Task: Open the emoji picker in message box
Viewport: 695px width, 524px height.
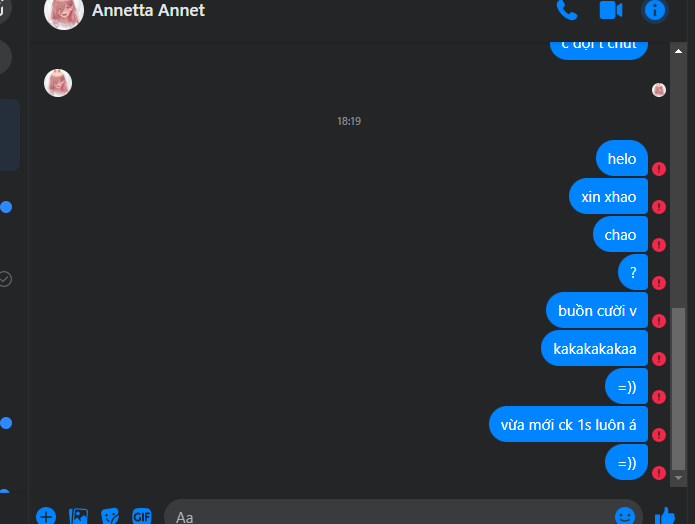Action: pyautogui.click(x=625, y=516)
